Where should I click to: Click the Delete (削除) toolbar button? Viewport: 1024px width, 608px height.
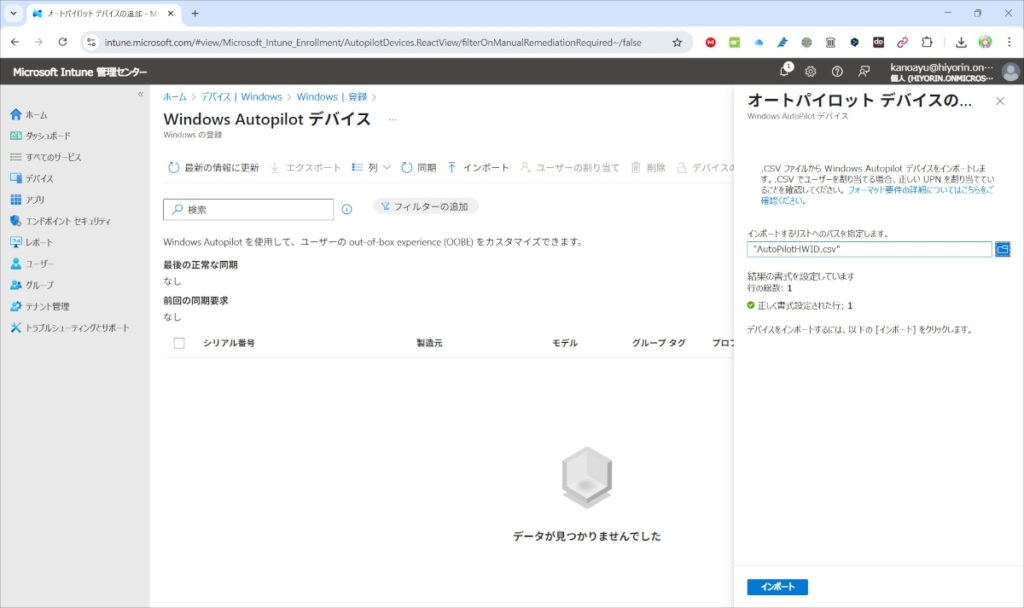pyautogui.click(x=648, y=168)
